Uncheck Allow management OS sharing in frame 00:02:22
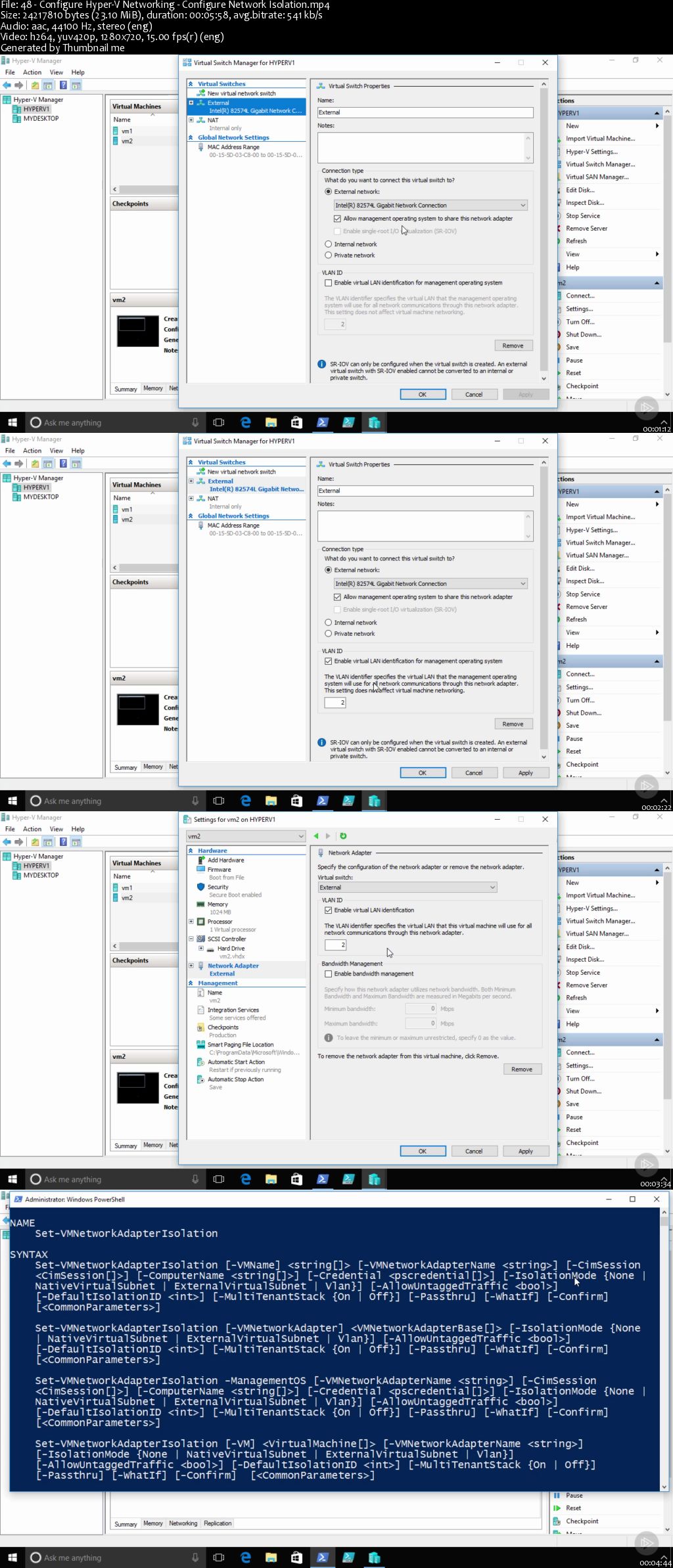The height and width of the screenshot is (1568, 673). coord(337,597)
